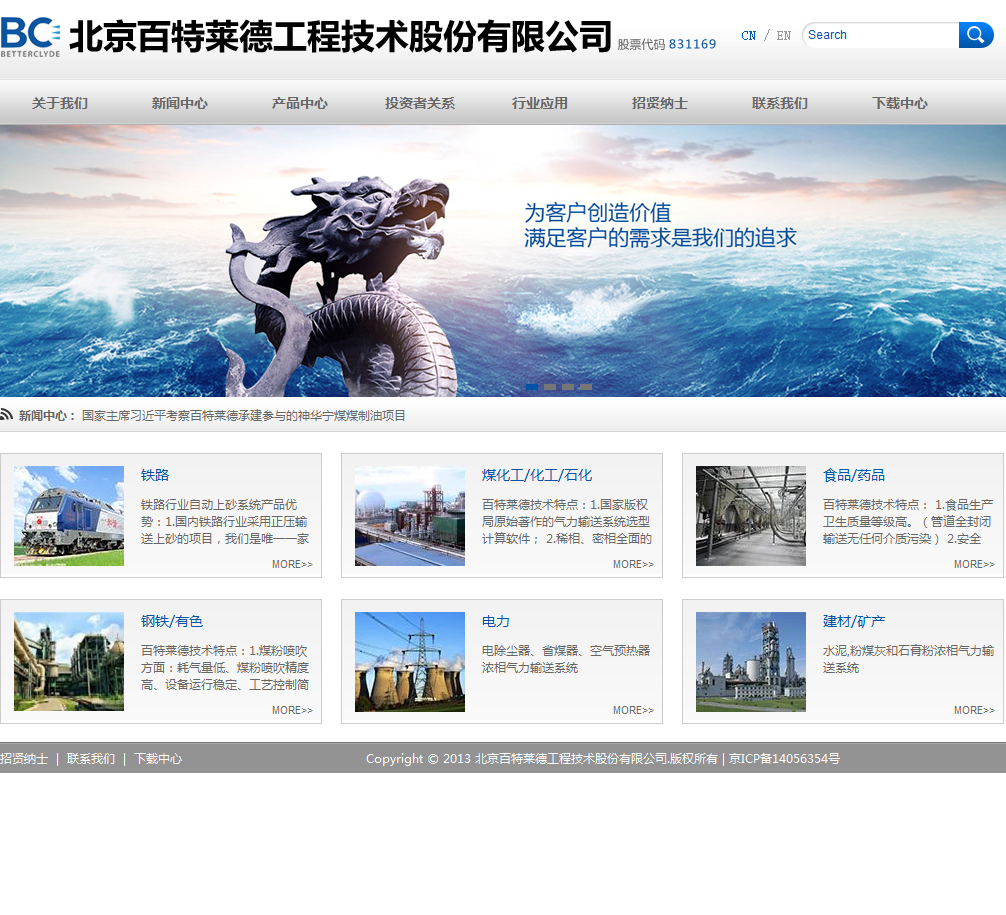Click the 水泥,粉煤灰和石膏粉 description text
This screenshot has width=1006, height=915.
point(908,659)
